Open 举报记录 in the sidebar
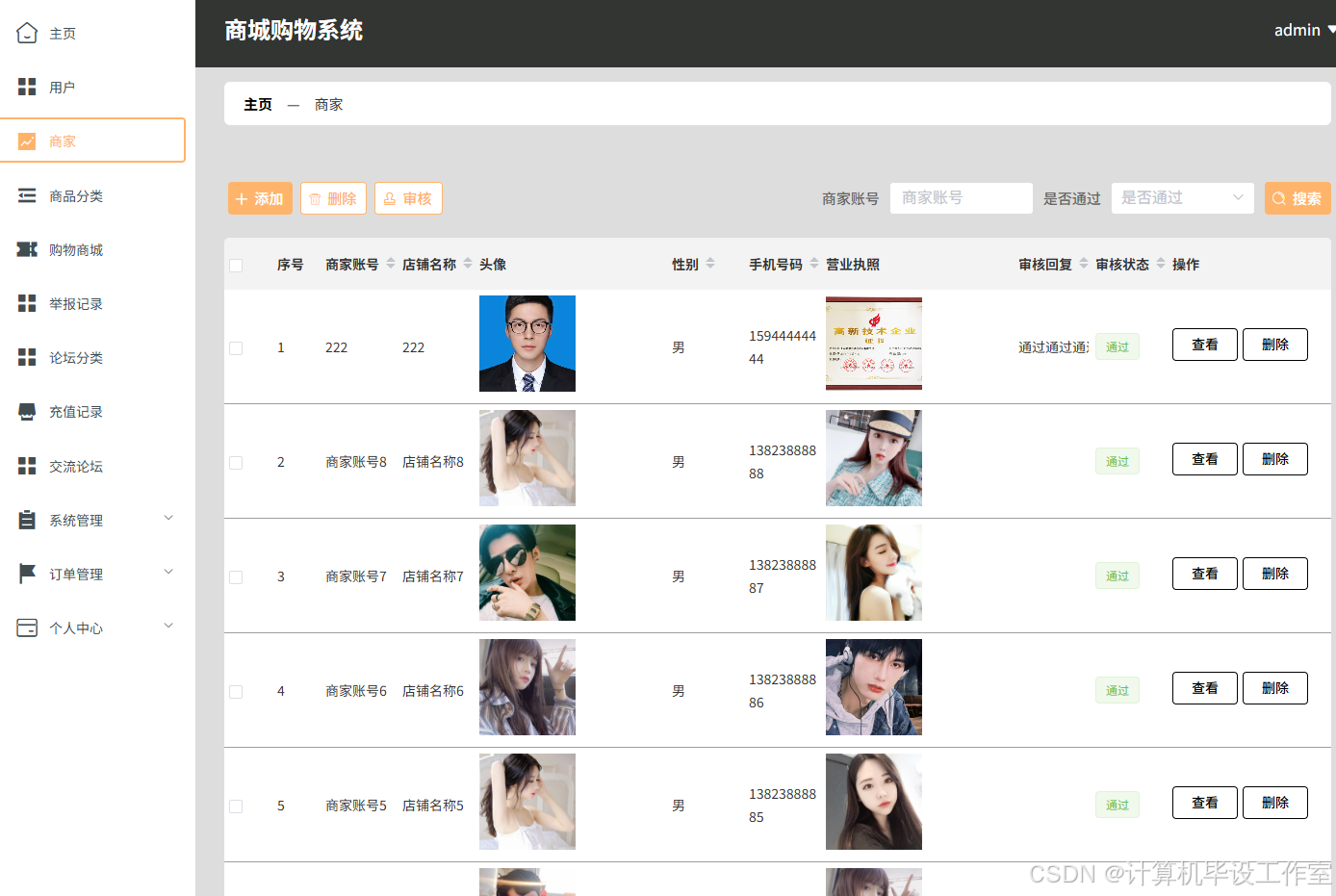This screenshot has height=896, width=1336. point(76,304)
